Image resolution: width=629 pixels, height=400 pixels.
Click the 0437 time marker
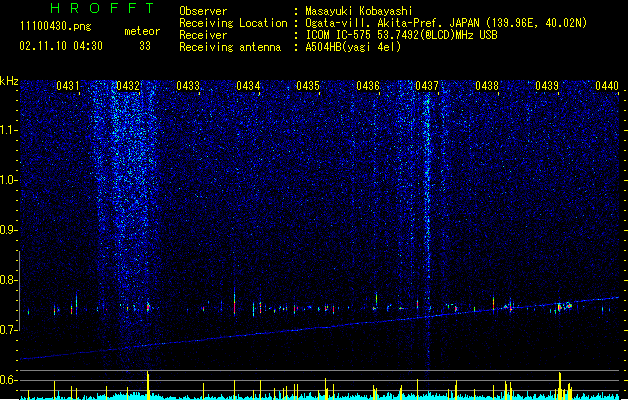point(427,86)
